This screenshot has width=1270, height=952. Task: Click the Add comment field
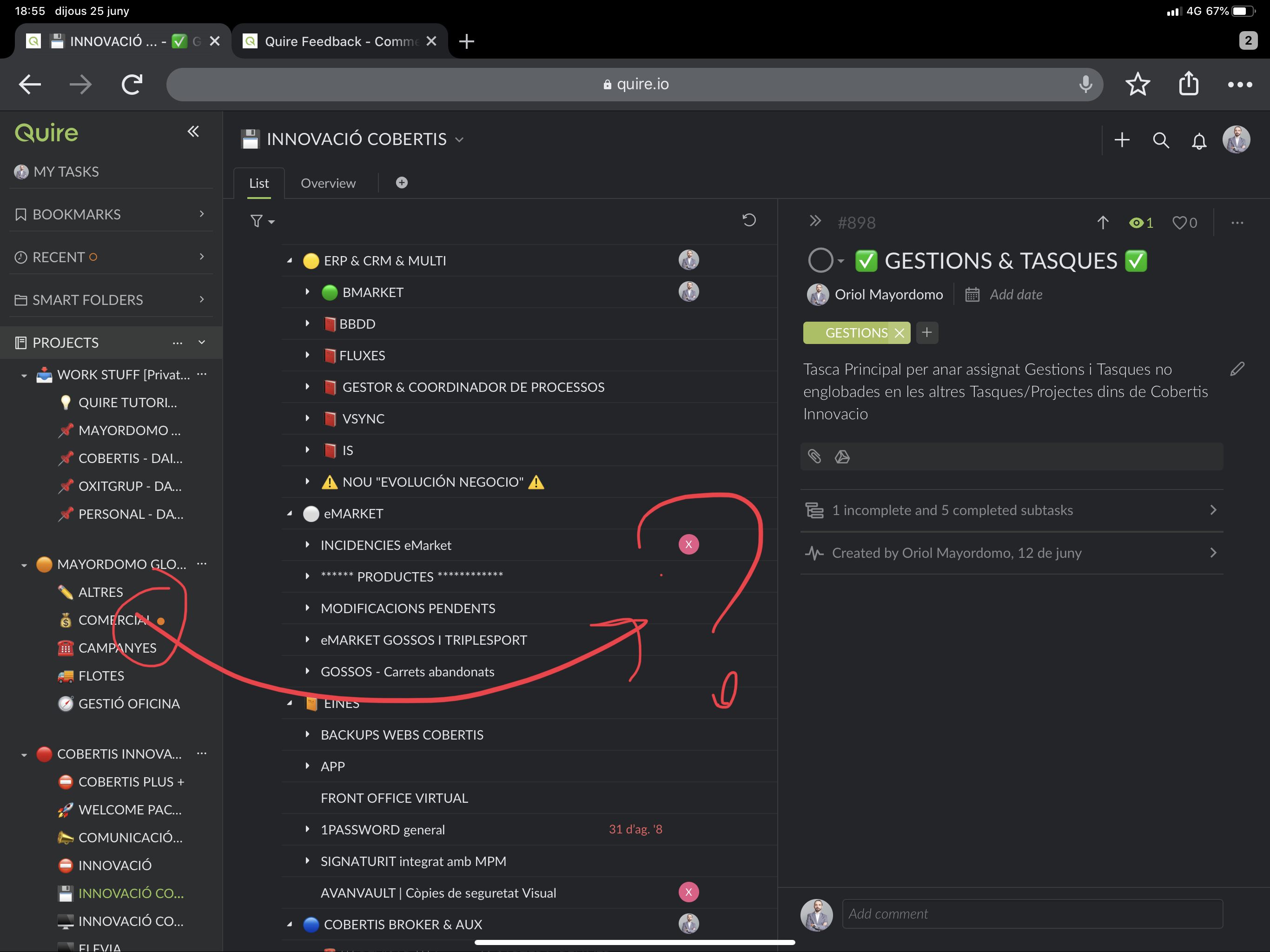tap(1032, 913)
